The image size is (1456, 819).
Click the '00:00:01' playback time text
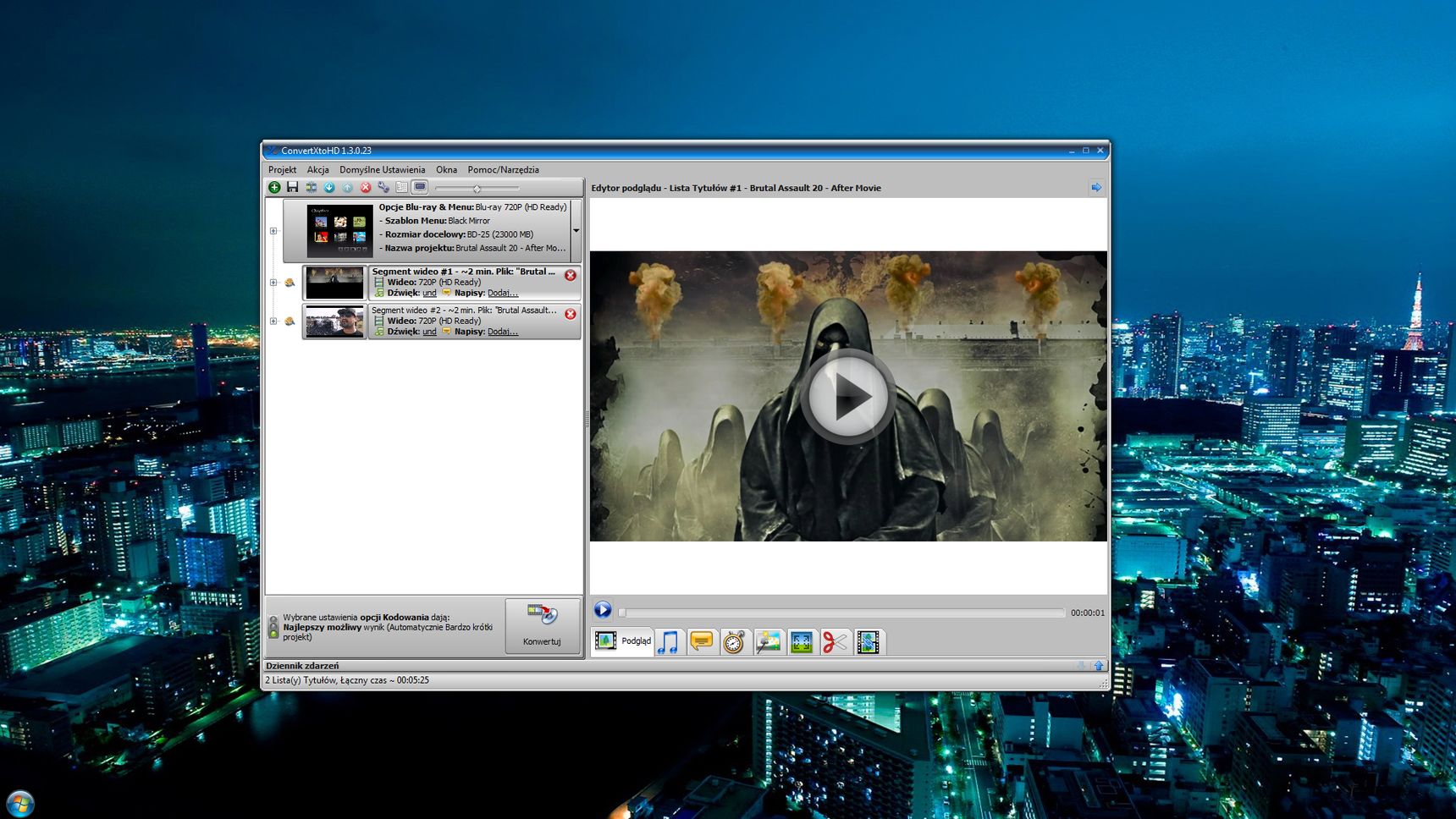[x=1087, y=613]
